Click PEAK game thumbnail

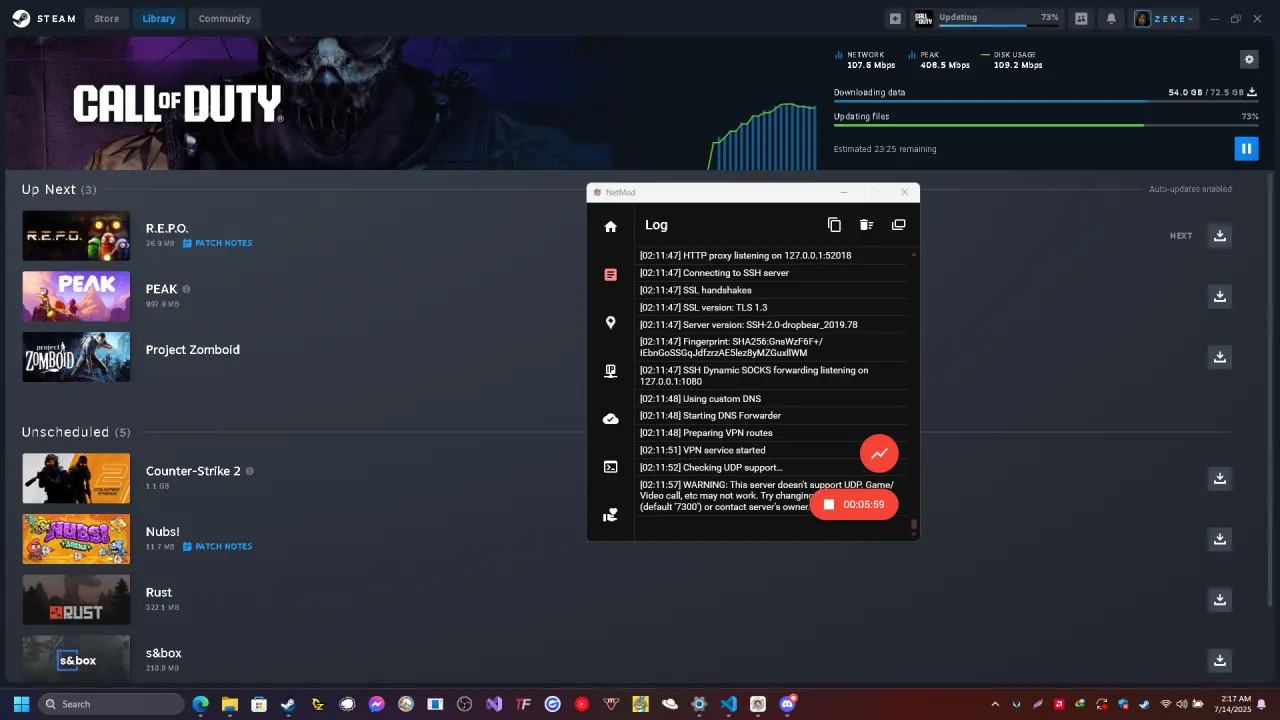76,296
